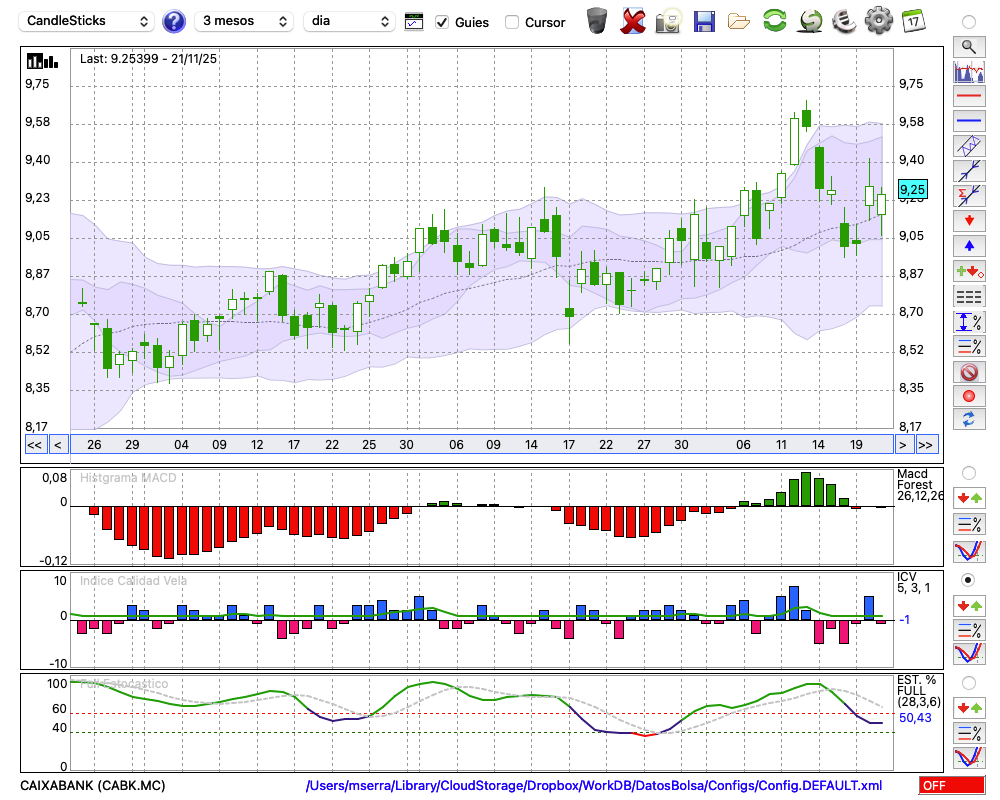
Task: Click the red prohibition sign icon
Action: [x=969, y=371]
